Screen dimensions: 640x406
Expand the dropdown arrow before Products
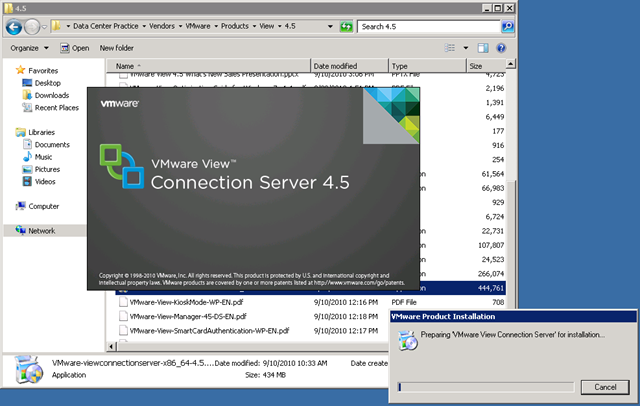(216, 27)
